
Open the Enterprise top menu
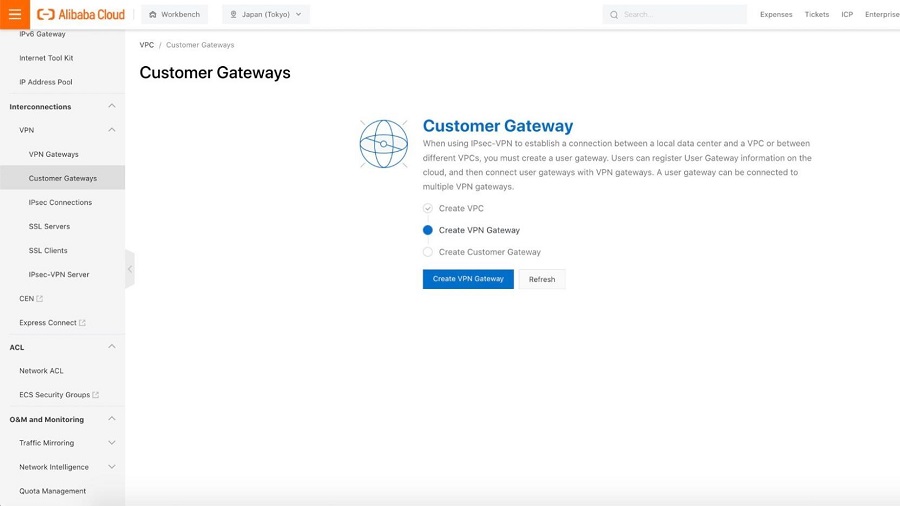click(x=882, y=14)
